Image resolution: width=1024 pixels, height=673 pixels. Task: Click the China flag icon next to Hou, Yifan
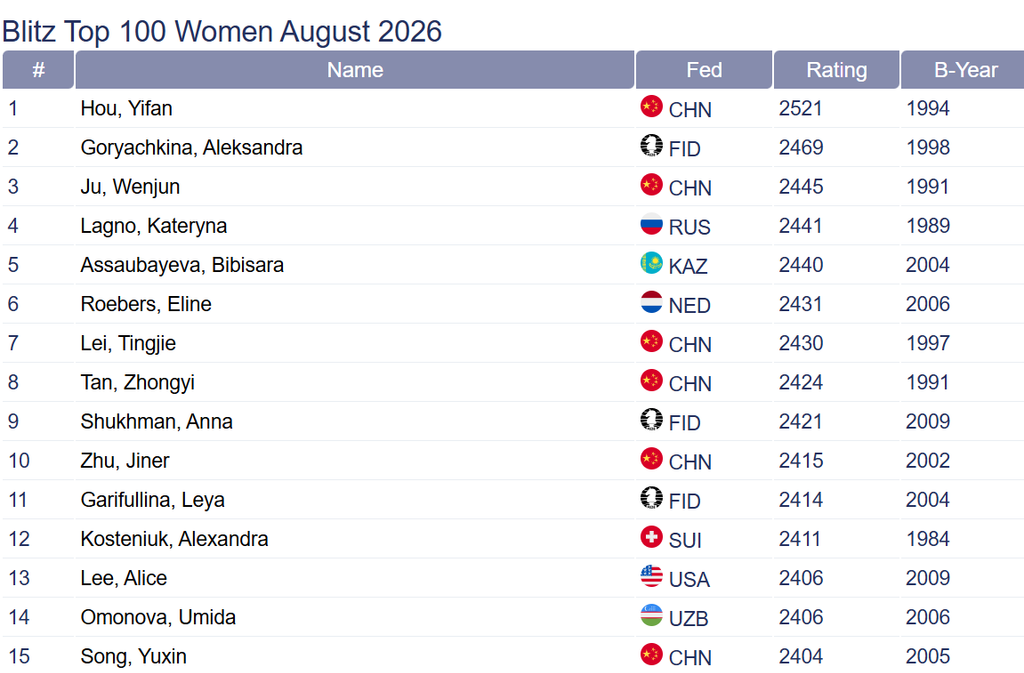point(651,106)
